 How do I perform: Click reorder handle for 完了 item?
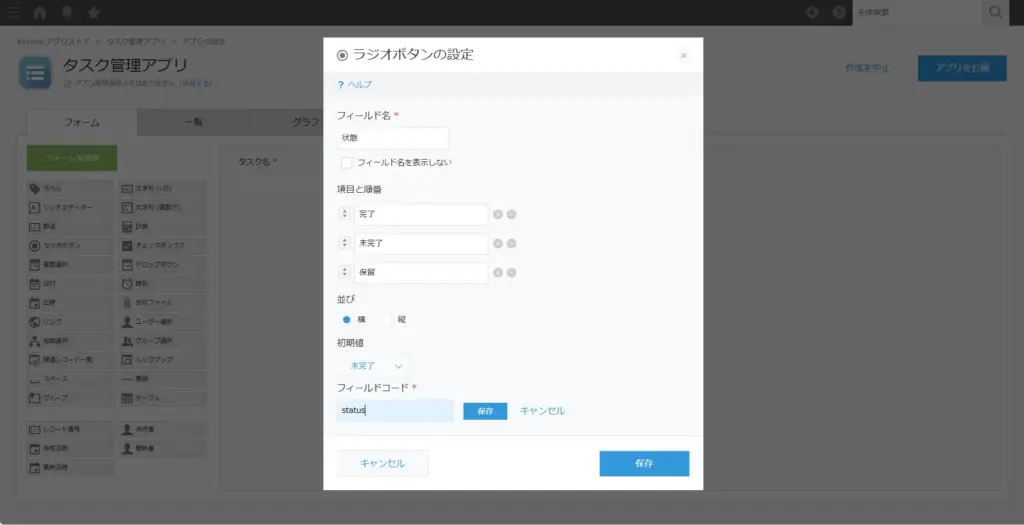[345, 214]
